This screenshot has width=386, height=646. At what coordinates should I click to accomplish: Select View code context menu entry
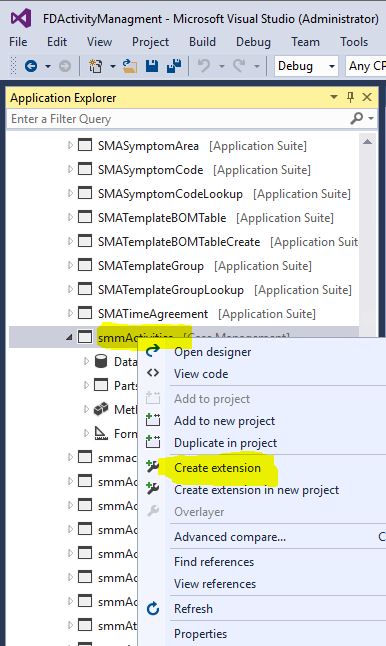pyautogui.click(x=201, y=374)
